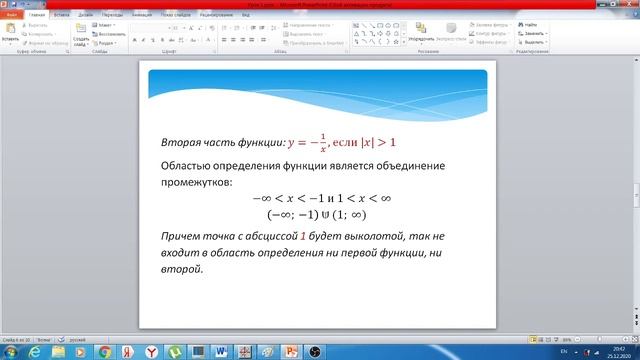Click the clear formatting icon
640x360 pixels.
(x=212, y=28)
